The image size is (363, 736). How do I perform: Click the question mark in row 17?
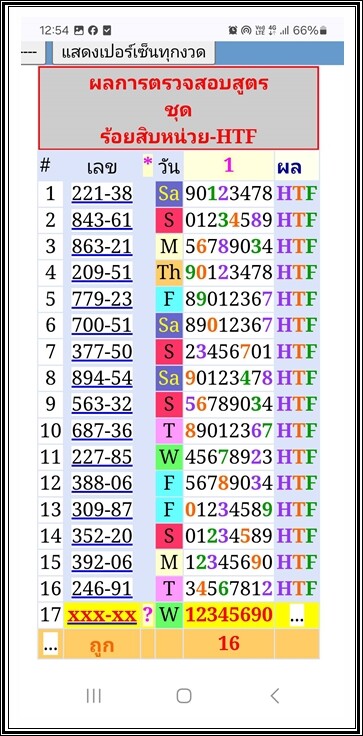(x=148, y=615)
